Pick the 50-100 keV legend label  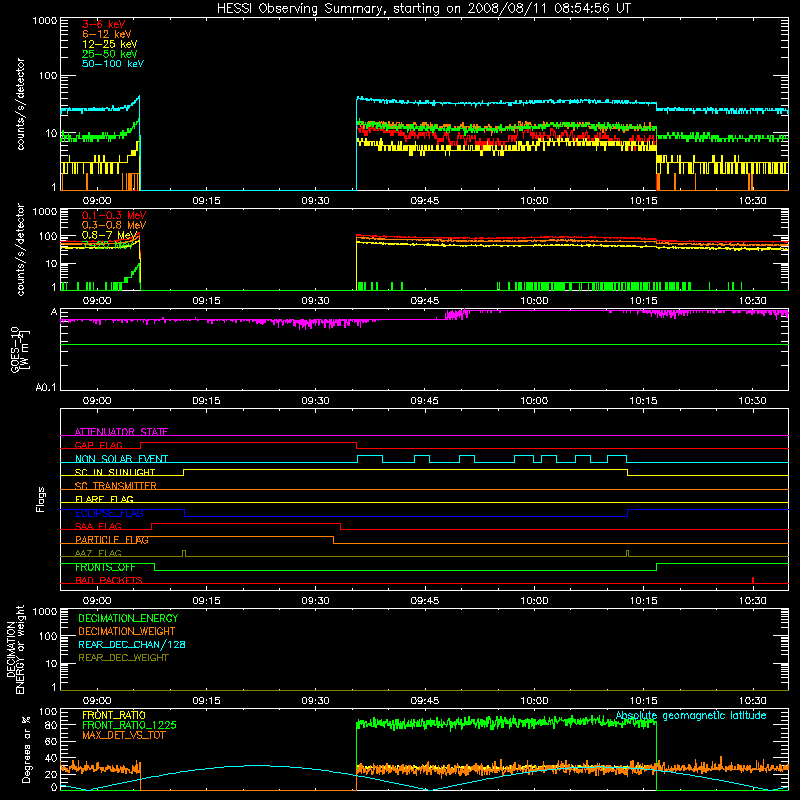113,64
